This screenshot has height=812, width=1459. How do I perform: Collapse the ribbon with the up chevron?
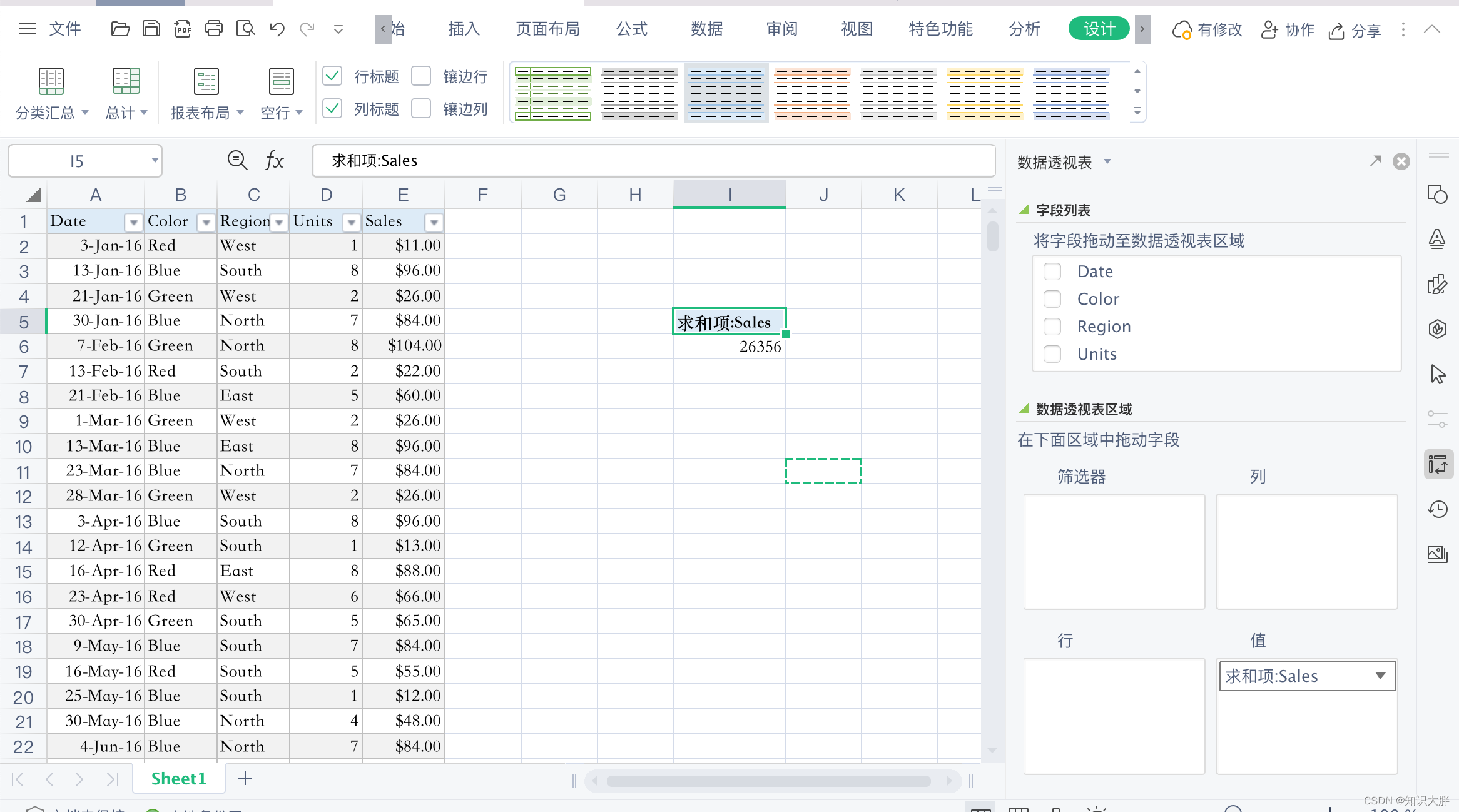point(1432,29)
